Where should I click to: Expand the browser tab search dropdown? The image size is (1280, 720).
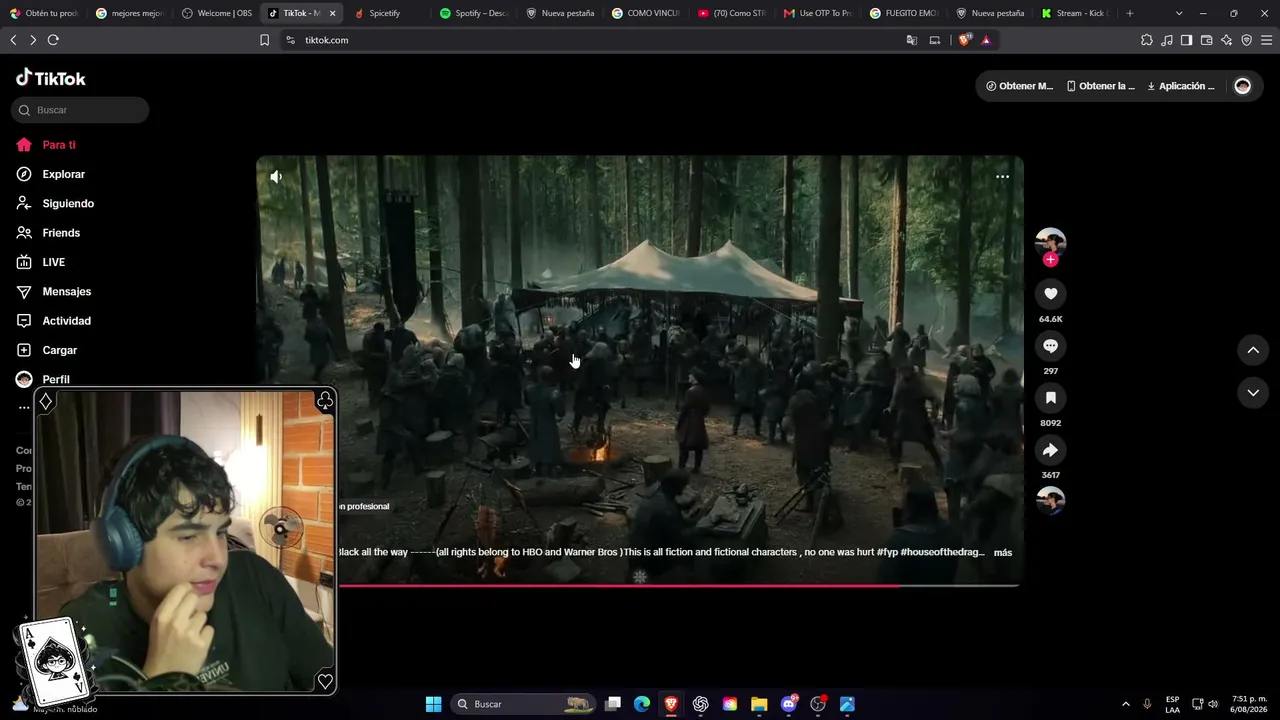1179,13
